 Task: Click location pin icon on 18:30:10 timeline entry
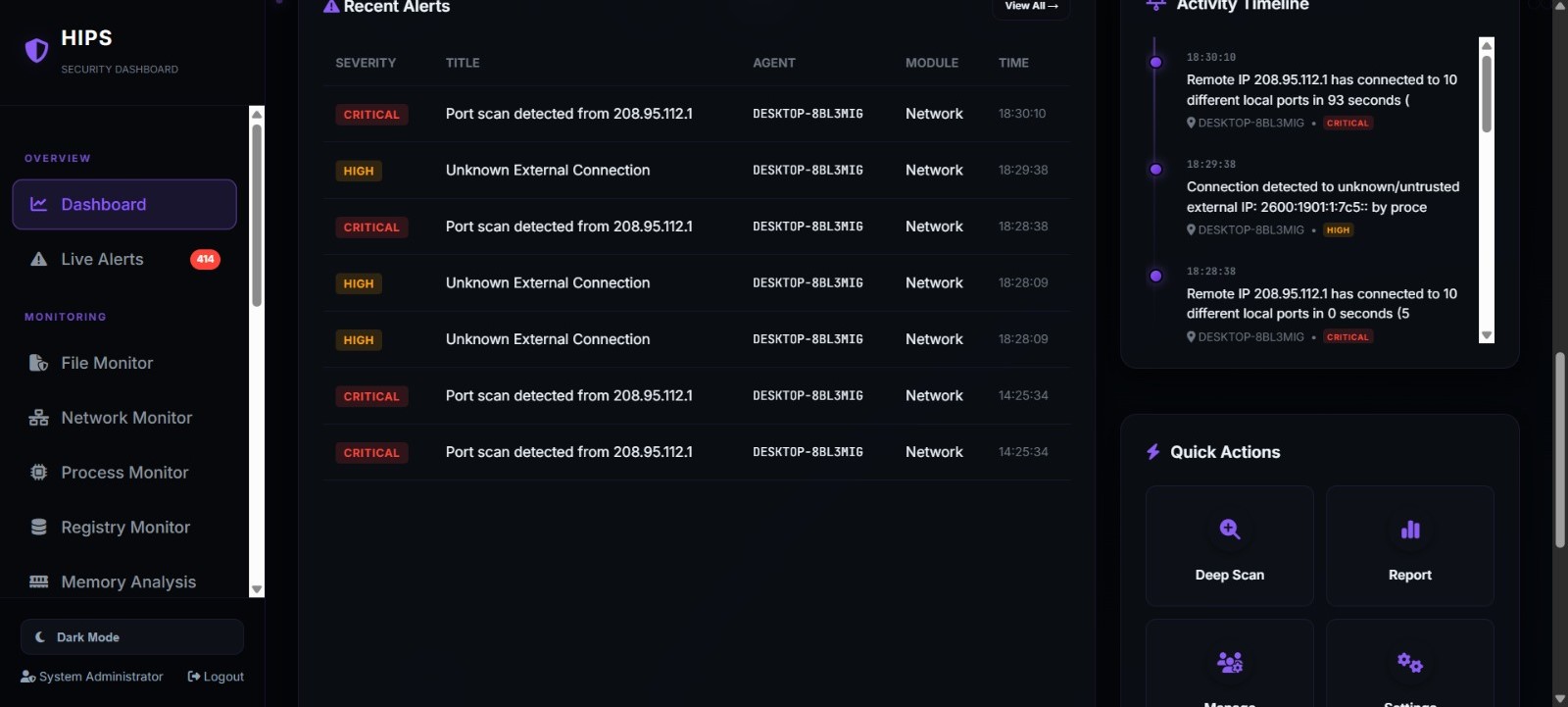1191,123
